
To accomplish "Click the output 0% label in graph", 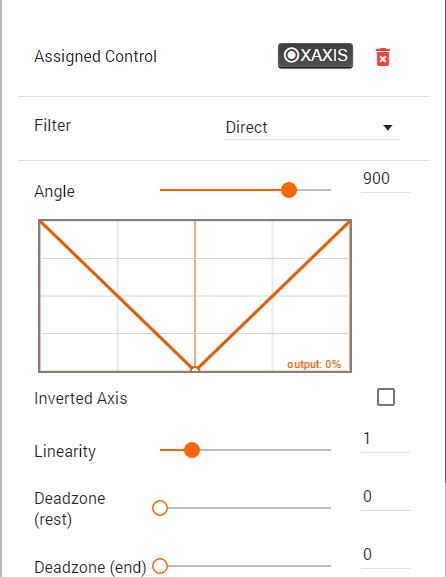I will coord(314,364).
